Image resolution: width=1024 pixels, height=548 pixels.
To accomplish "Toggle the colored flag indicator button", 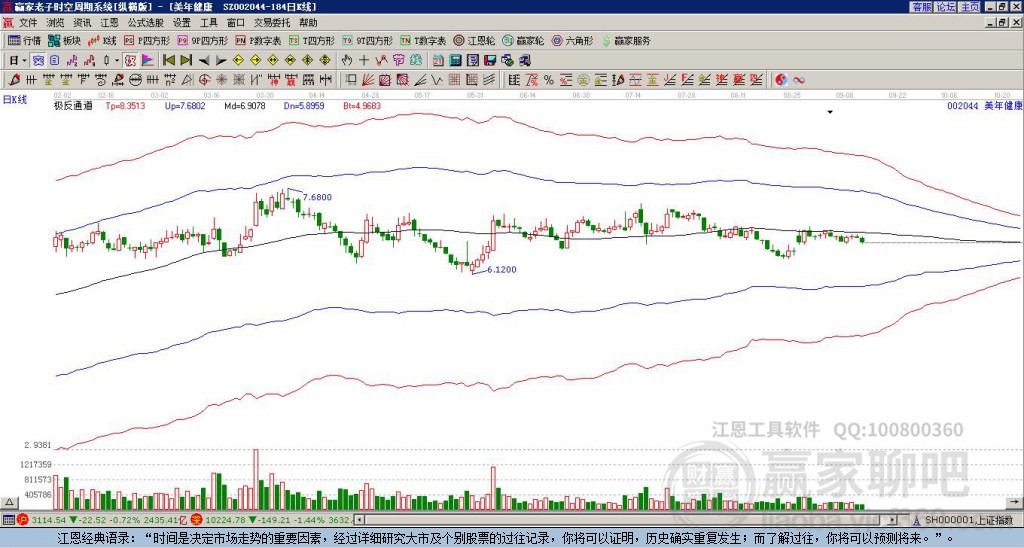I will (x=148, y=61).
